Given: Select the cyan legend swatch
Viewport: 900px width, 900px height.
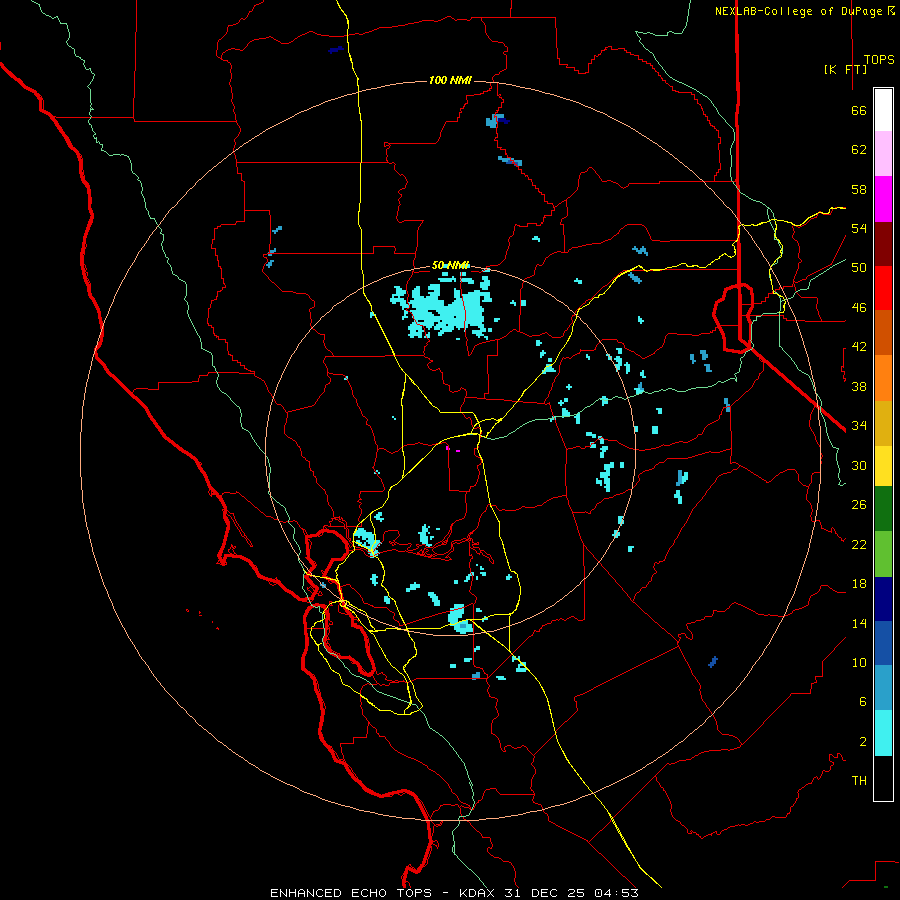Looking at the screenshot, I should pos(883,733).
